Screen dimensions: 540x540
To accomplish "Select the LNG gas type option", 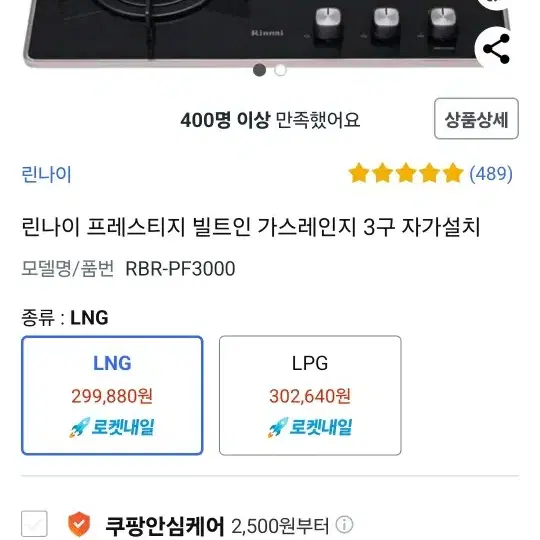I will click(112, 395).
